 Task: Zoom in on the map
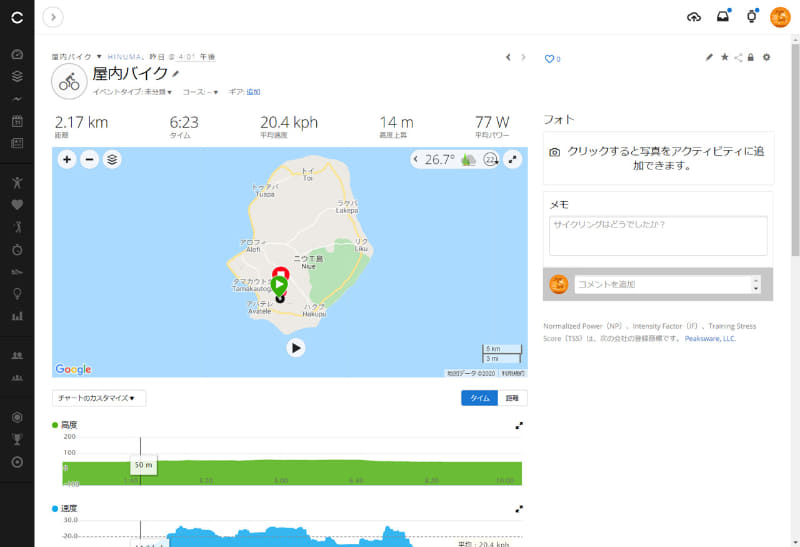click(x=67, y=160)
